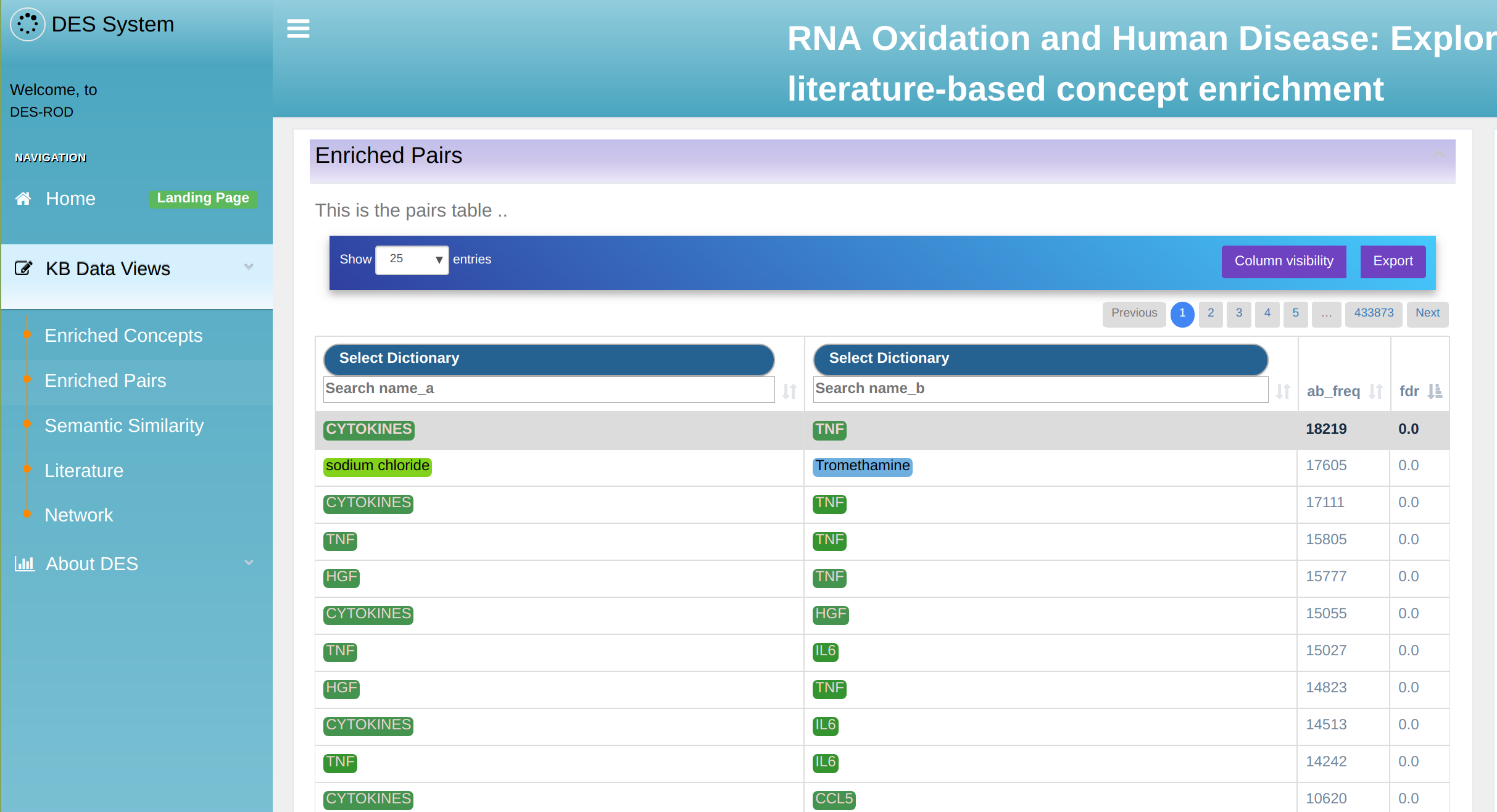Sort table by name_b column icon
Screen dimensions: 1497x812
pyautogui.click(x=1283, y=391)
